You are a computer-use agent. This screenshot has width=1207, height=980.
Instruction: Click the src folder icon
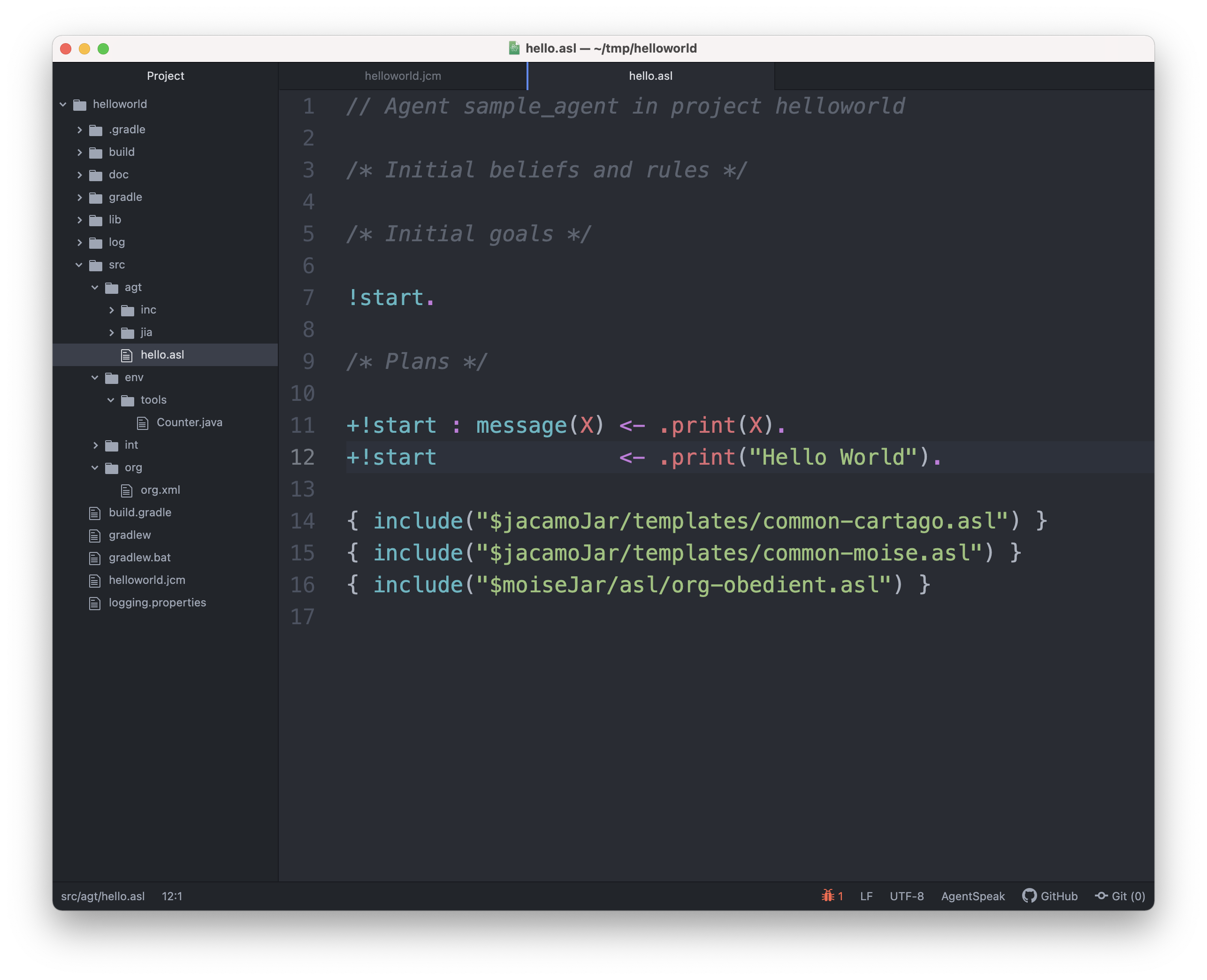[x=96, y=265]
